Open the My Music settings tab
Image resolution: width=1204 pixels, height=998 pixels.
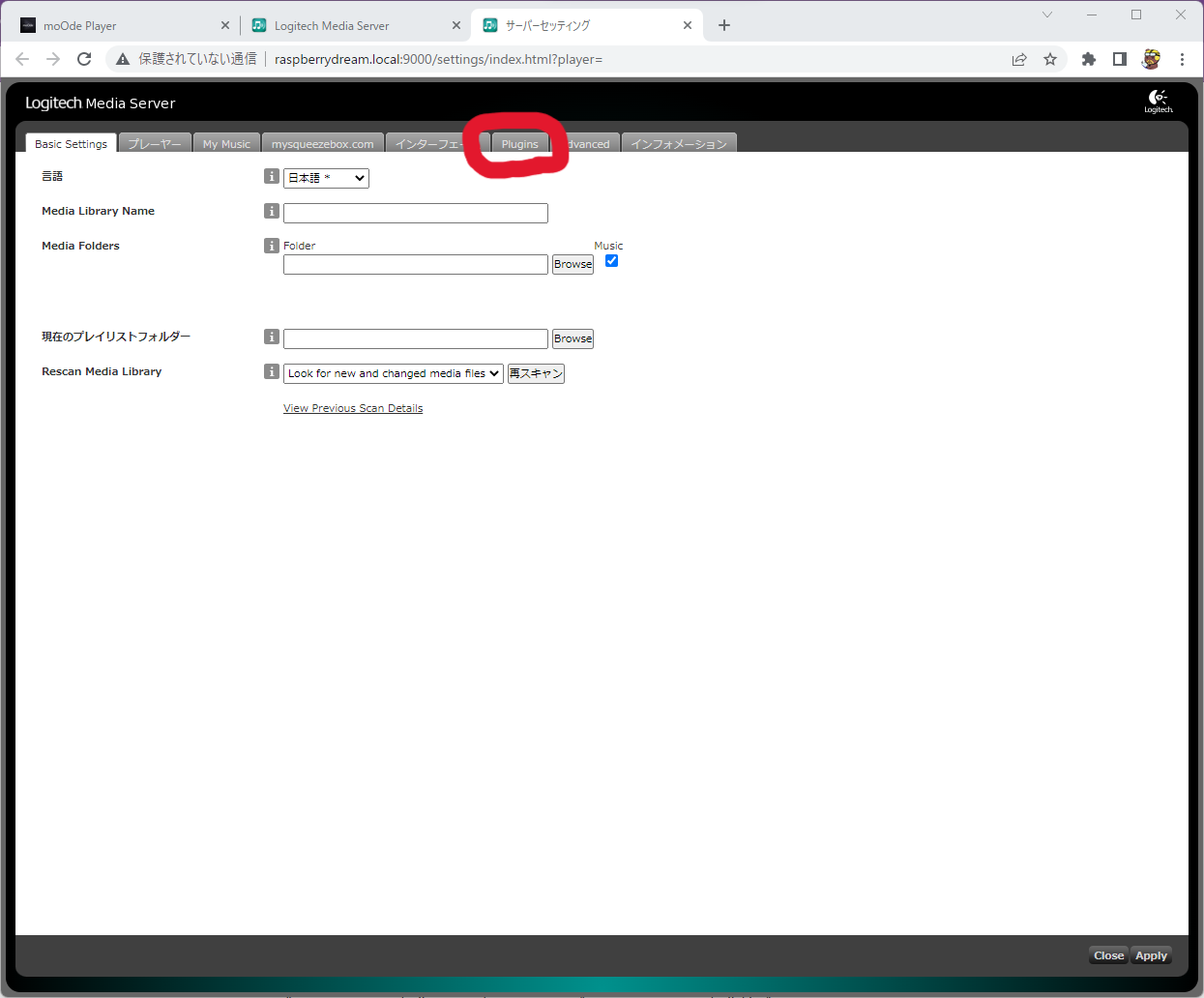tap(226, 143)
